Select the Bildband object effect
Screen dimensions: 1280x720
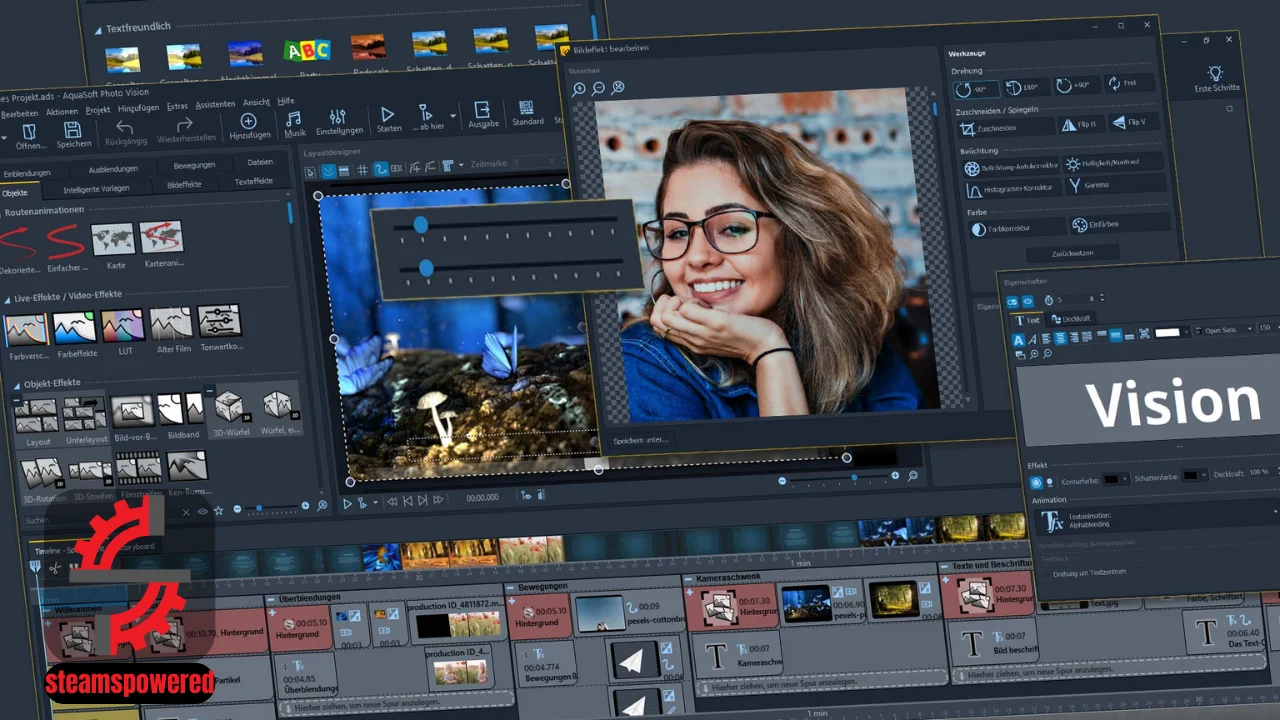tap(180, 408)
